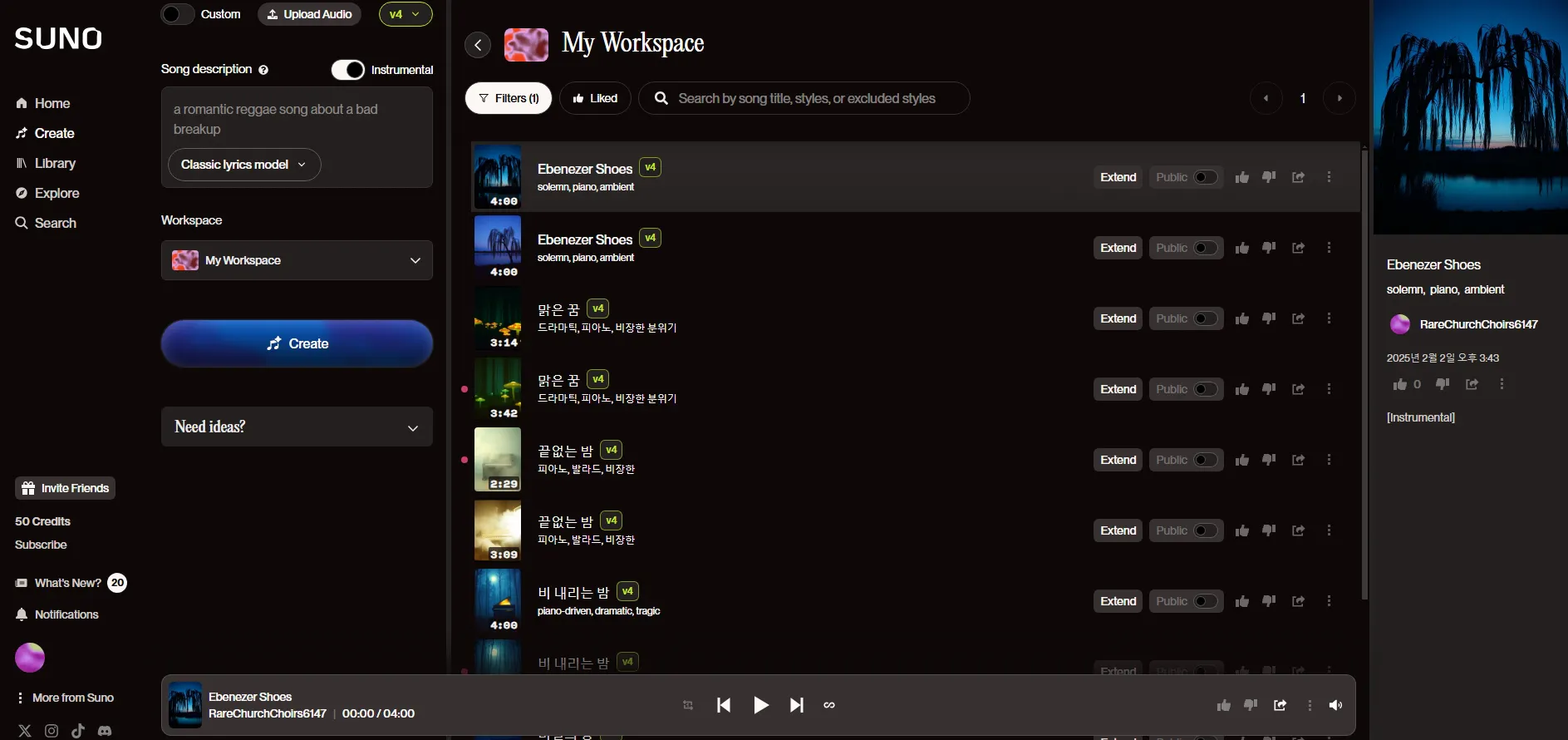Screen dimensions: 1568x740
Task: Turn off the Instrumental toggle
Action: point(348,70)
